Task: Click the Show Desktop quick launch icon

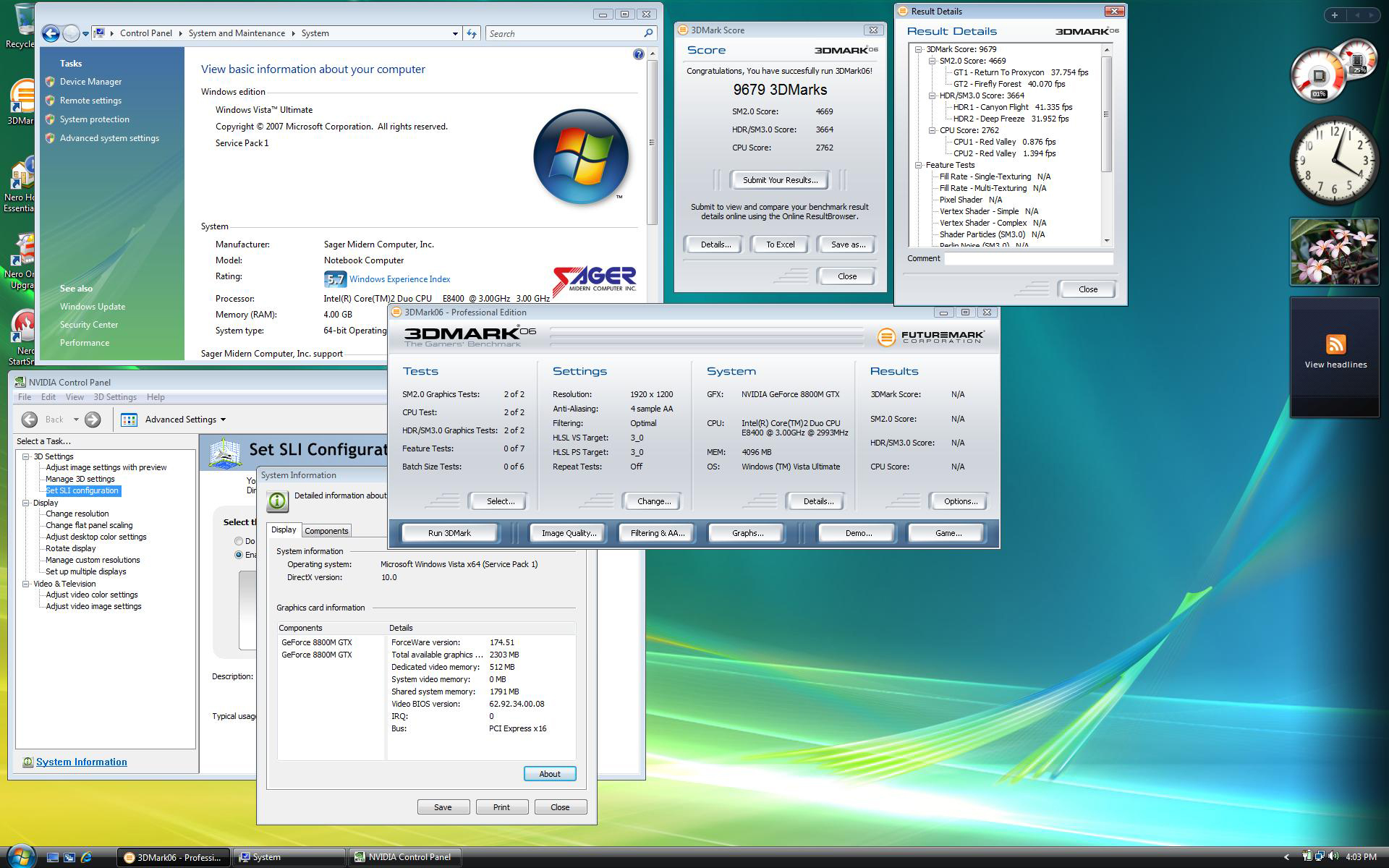Action: pos(52,857)
